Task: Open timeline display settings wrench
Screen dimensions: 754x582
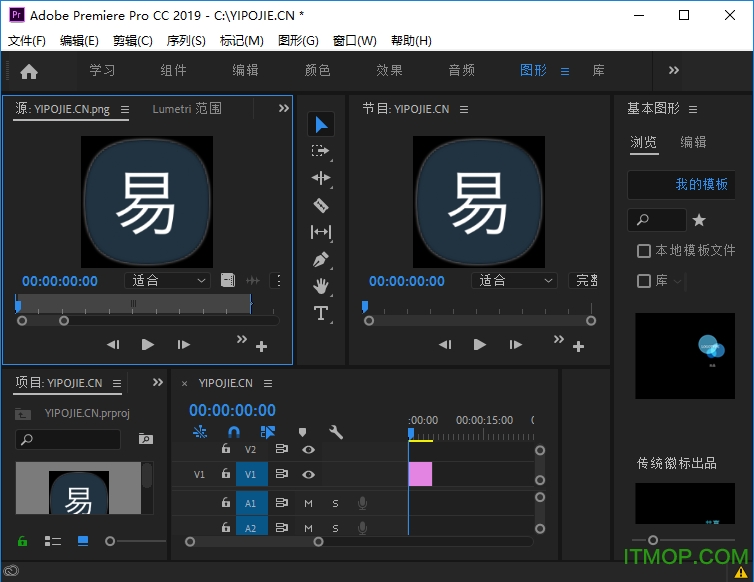Action: click(336, 432)
